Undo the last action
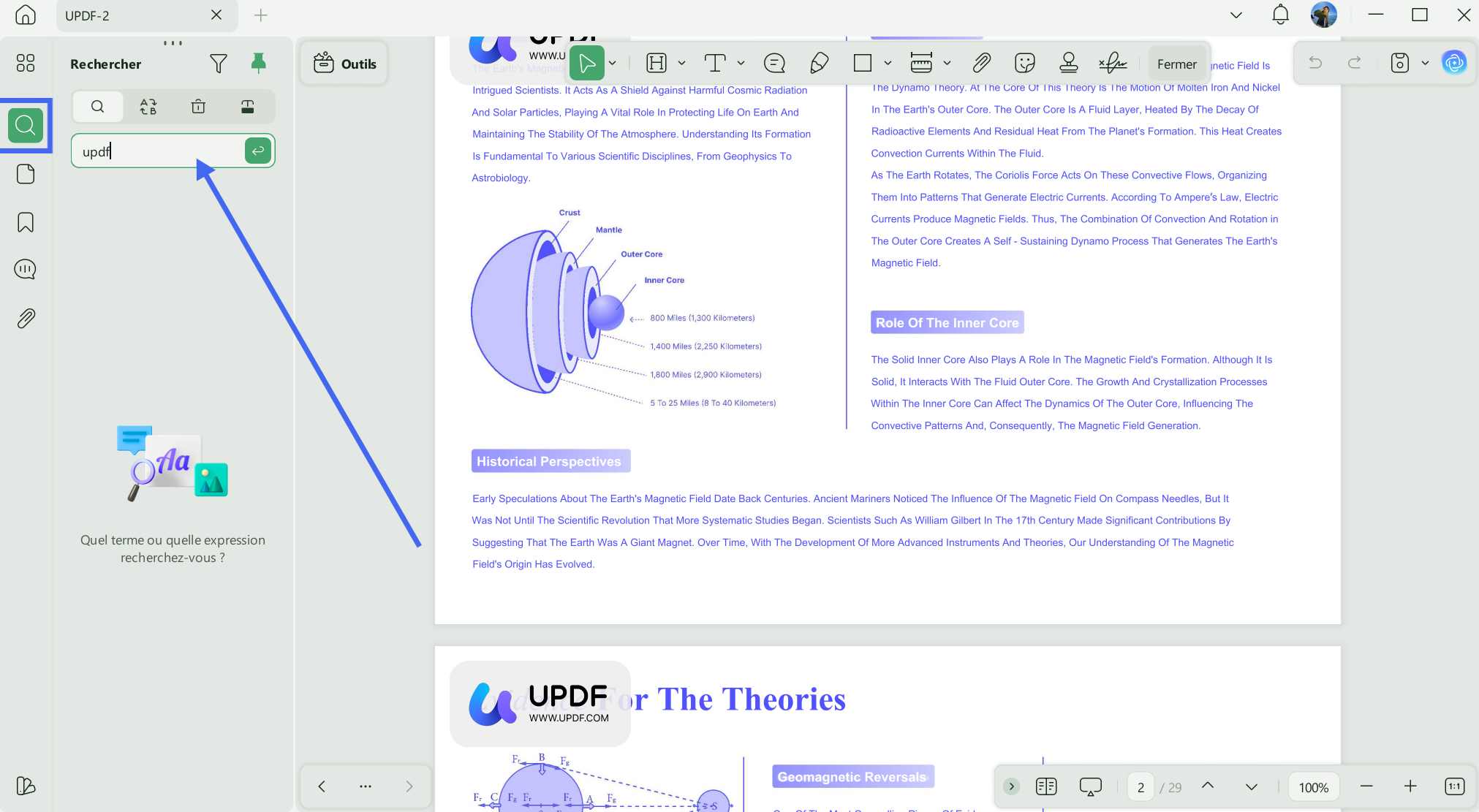Screen dimensions: 1479x812 click(x=1315, y=63)
